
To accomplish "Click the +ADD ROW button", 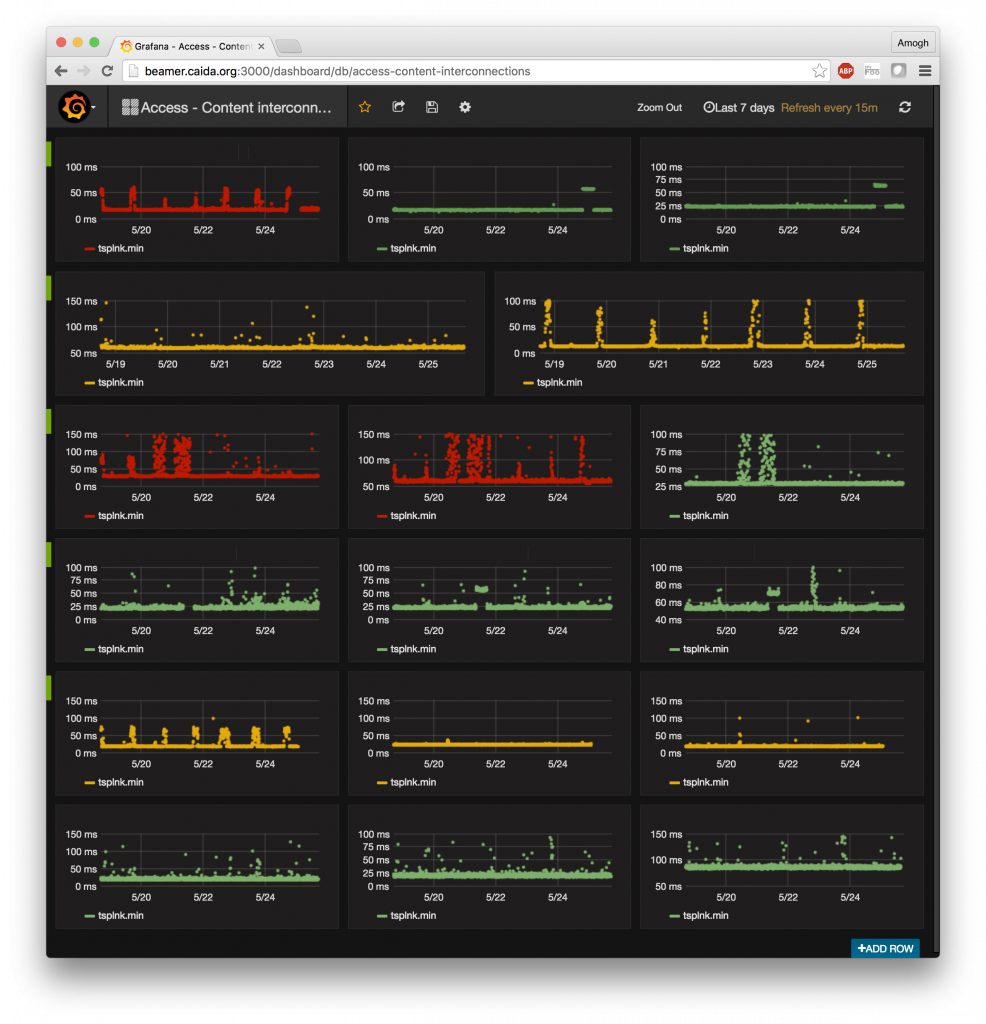I will click(885, 948).
